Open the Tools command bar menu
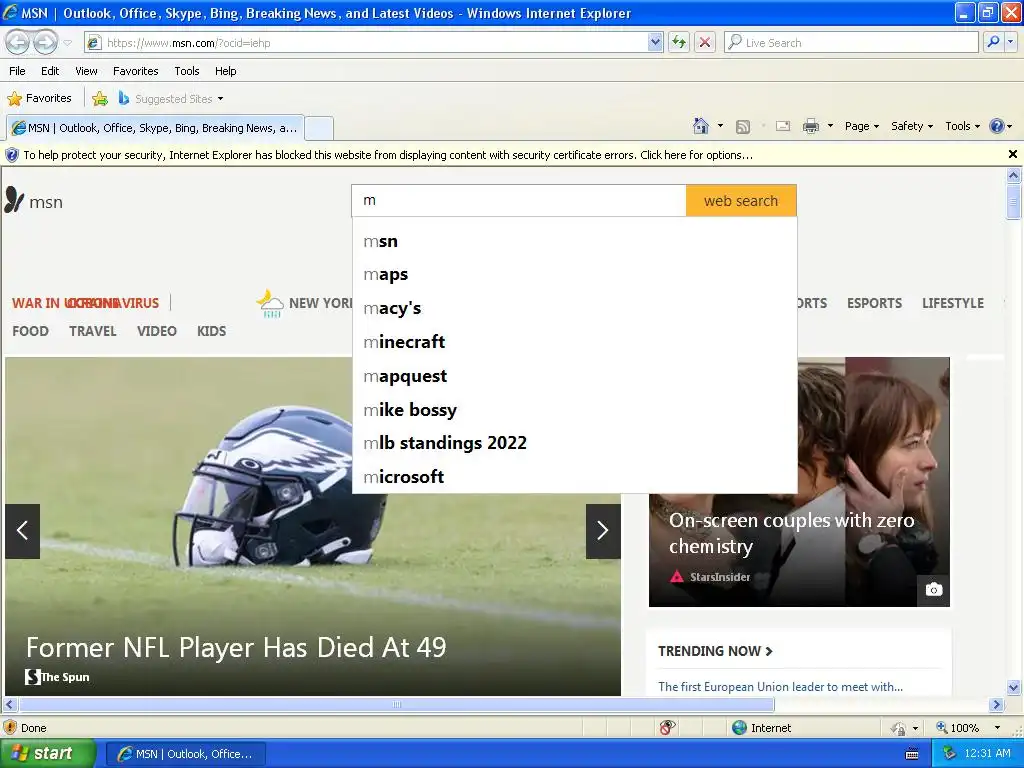1024x768 pixels. (x=963, y=126)
